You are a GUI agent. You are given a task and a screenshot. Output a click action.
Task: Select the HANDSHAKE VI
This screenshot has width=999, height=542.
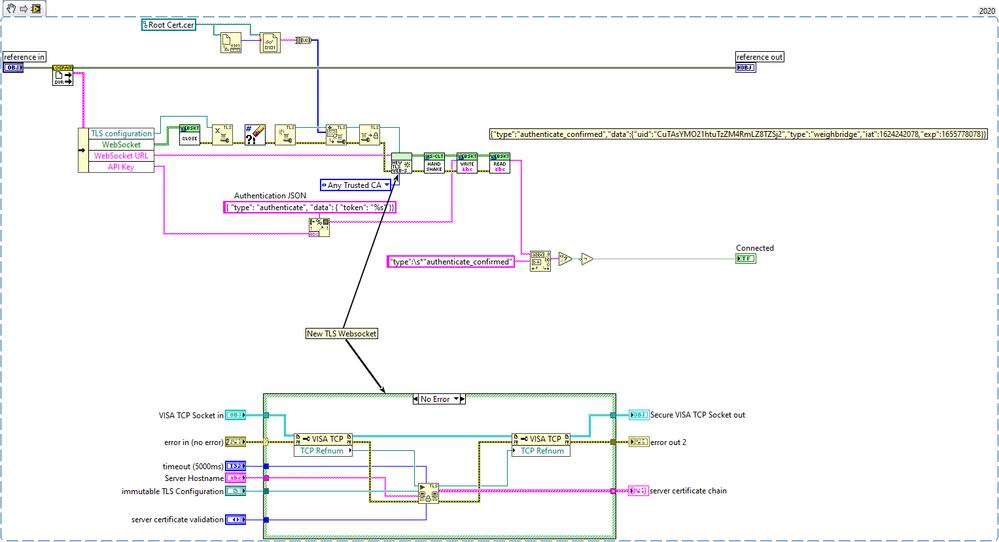435,163
